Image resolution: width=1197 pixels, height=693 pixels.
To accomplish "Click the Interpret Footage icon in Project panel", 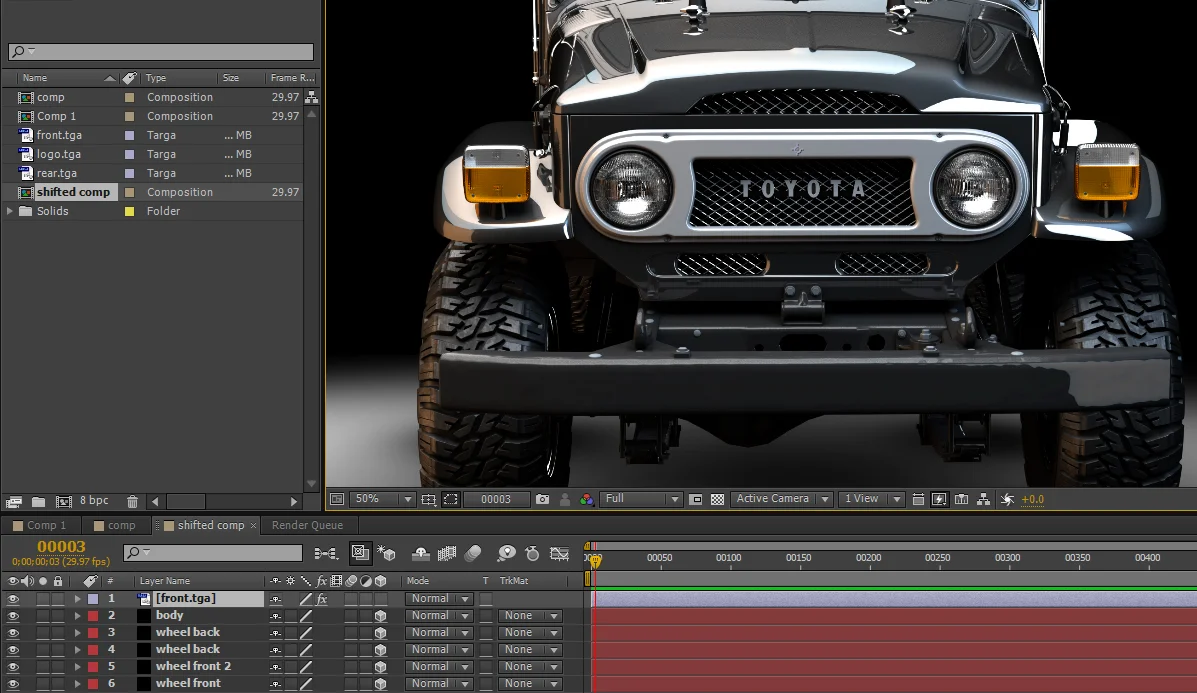I will pos(14,501).
